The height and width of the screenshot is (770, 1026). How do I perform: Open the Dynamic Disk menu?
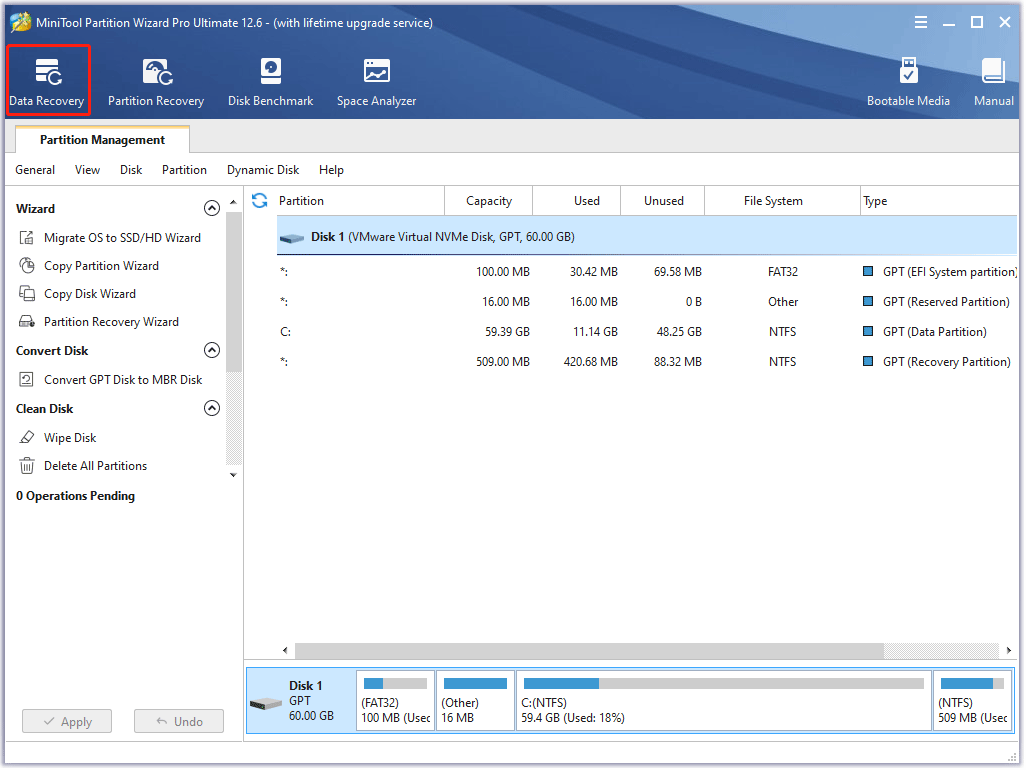[263, 170]
